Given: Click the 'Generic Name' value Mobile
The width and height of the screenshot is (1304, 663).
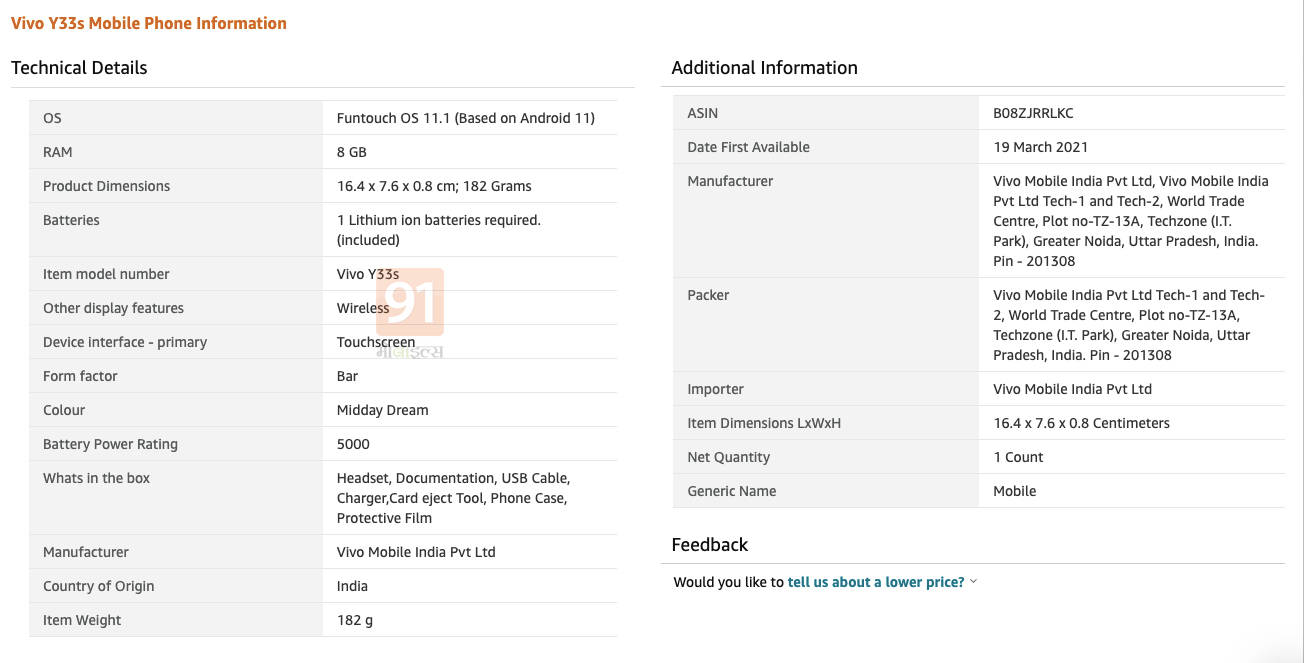Looking at the screenshot, I should (1014, 491).
